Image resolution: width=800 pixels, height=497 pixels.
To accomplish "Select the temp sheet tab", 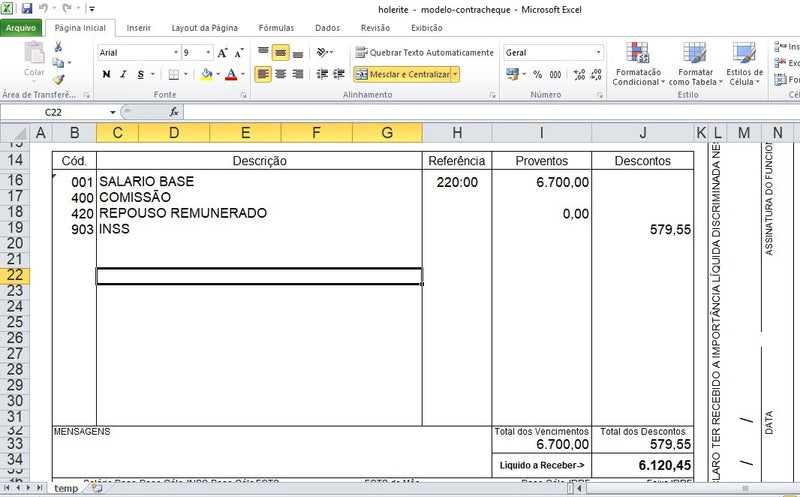I will click(x=66, y=488).
